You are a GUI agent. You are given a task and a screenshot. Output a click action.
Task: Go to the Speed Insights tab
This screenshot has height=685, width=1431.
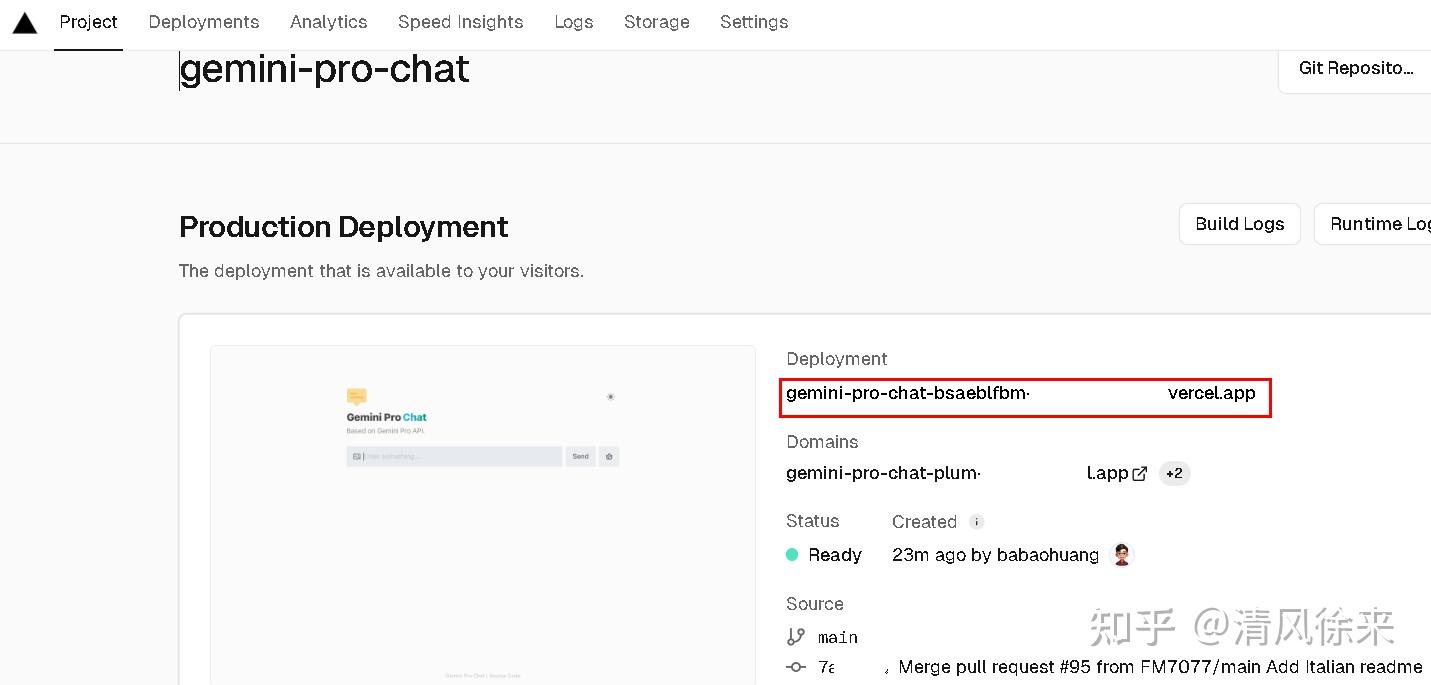coord(460,22)
